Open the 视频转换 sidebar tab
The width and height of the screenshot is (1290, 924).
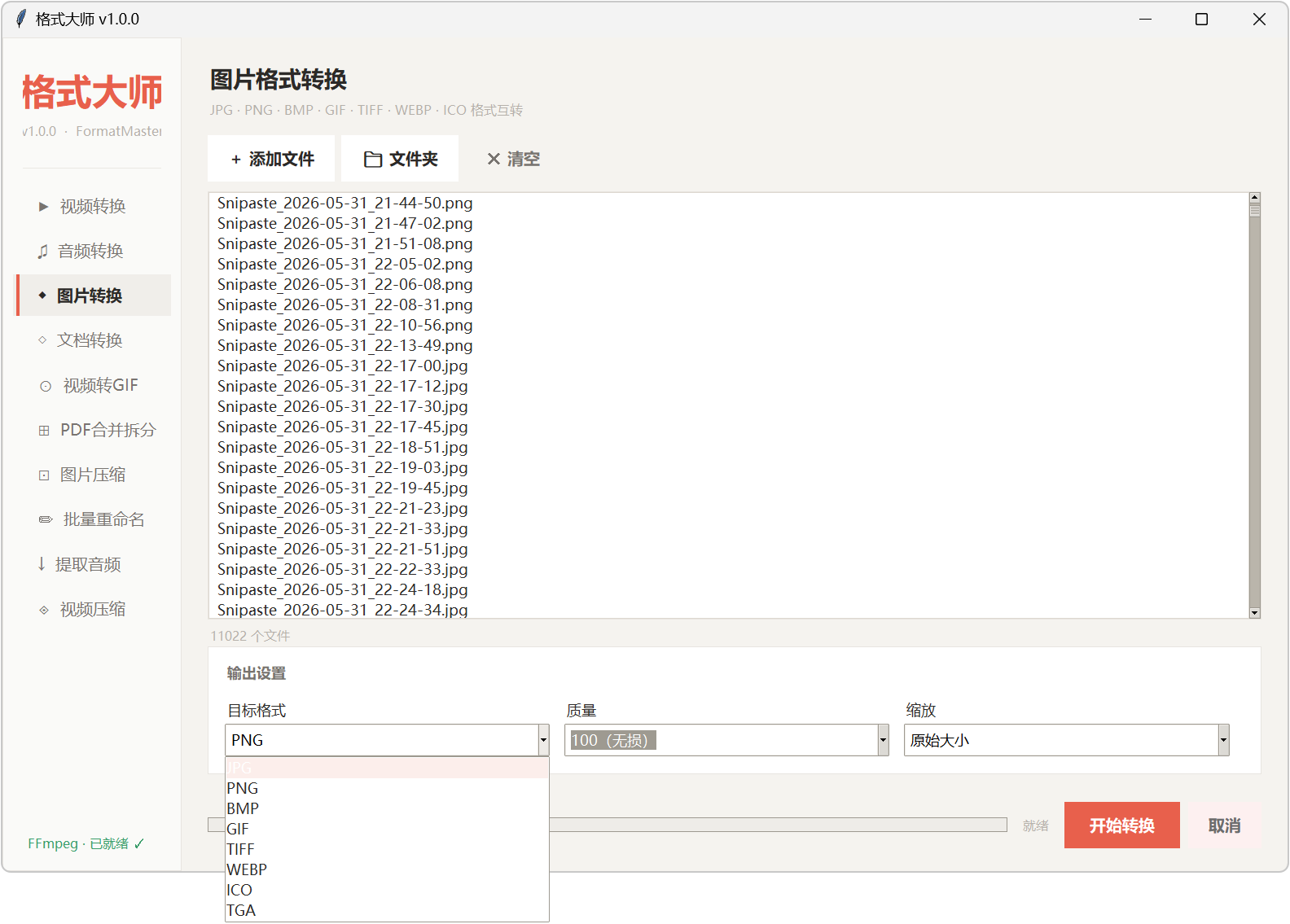[x=94, y=207]
